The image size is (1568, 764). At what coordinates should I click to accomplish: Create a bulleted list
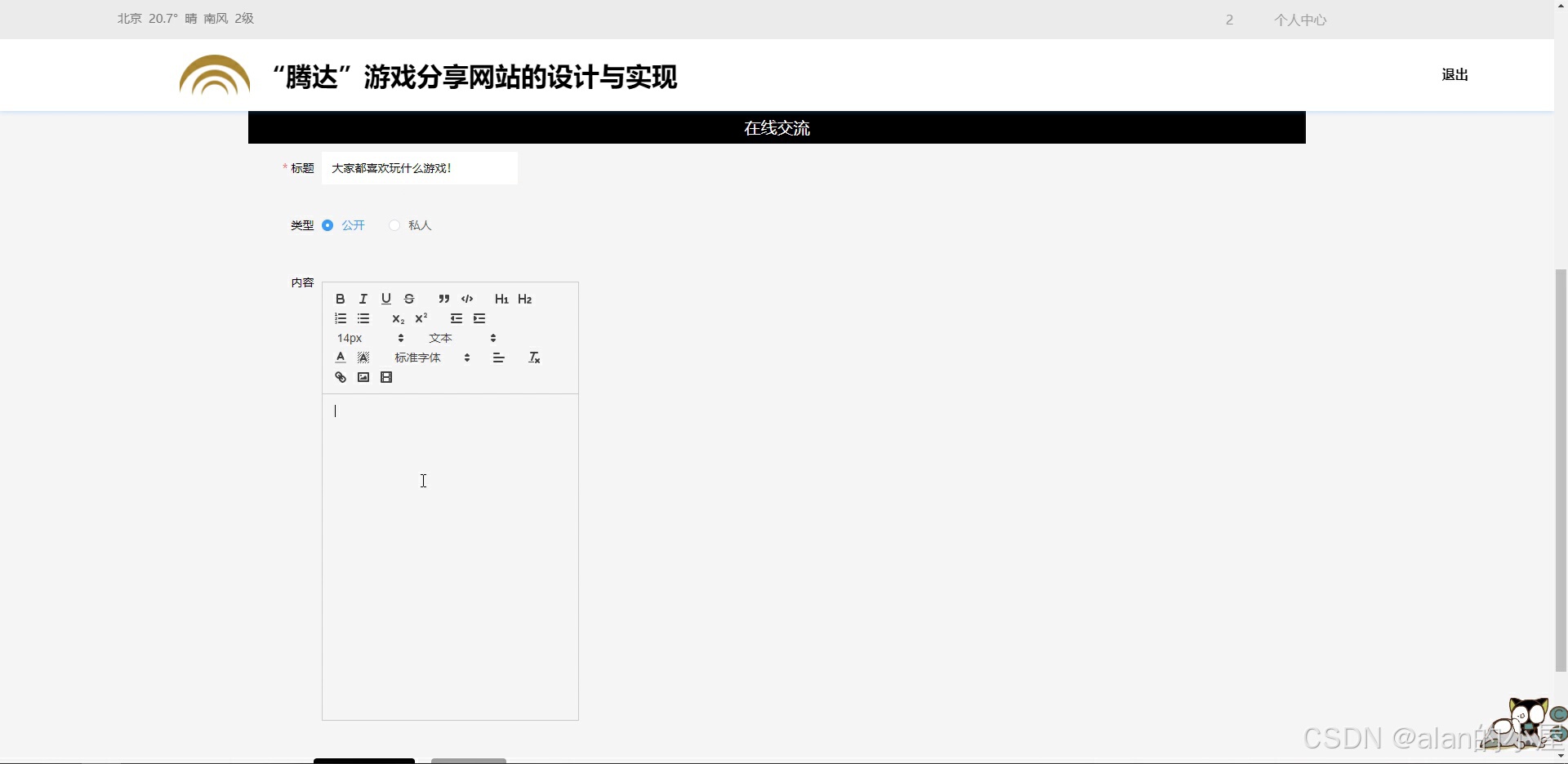(363, 318)
